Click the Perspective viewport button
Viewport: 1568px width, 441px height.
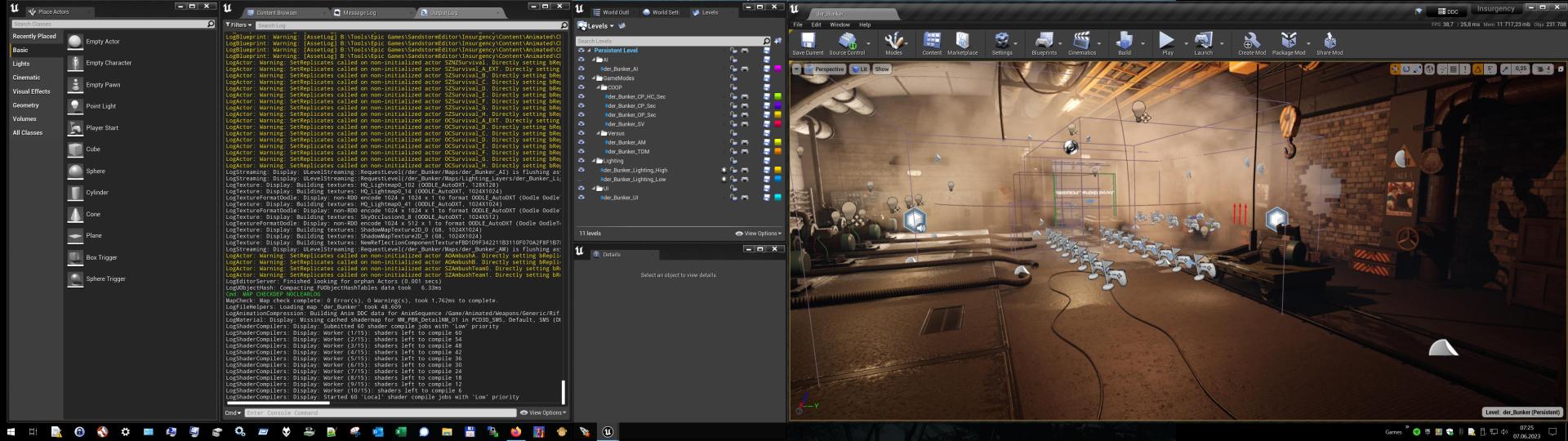825,69
